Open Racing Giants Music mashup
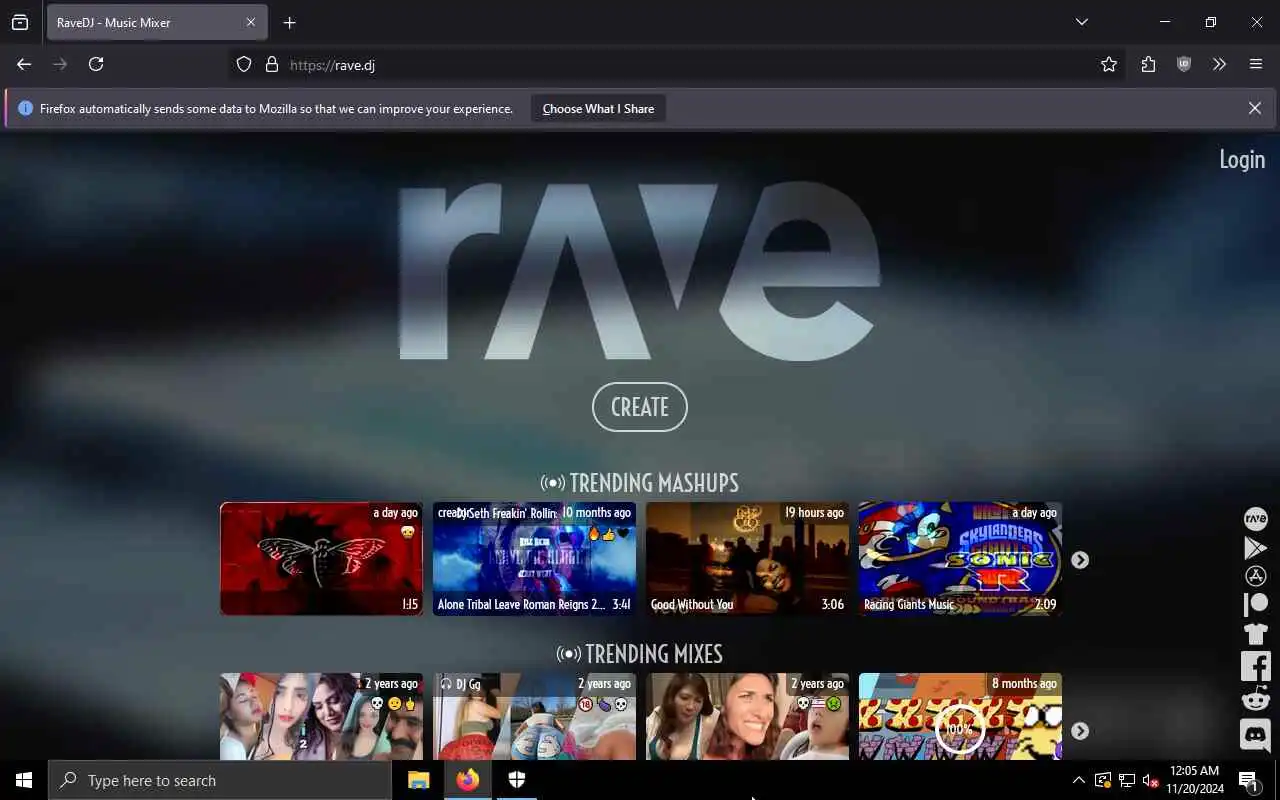Viewport: 1280px width, 800px height. tap(960, 558)
